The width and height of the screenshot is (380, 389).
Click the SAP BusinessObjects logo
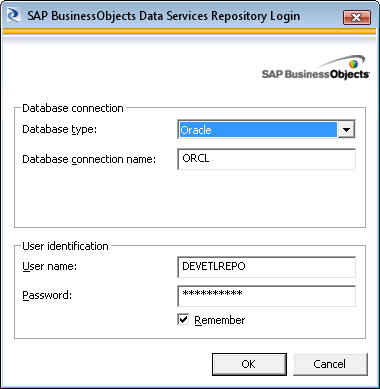pyautogui.click(x=316, y=68)
